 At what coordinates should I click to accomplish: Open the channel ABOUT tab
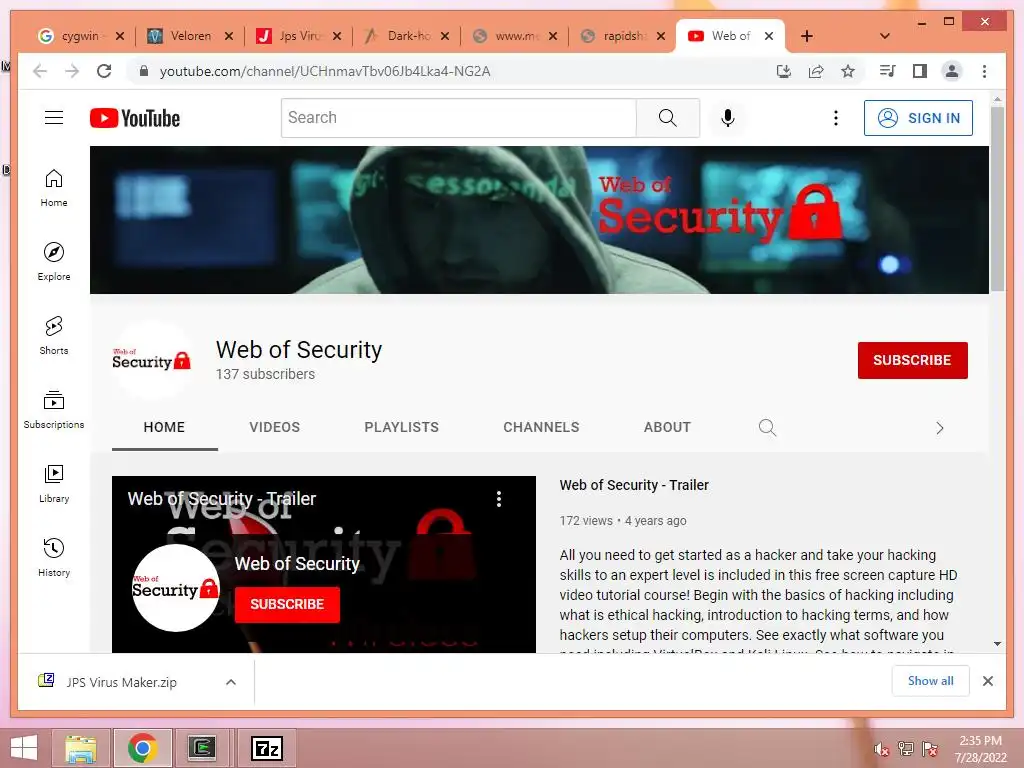click(667, 427)
